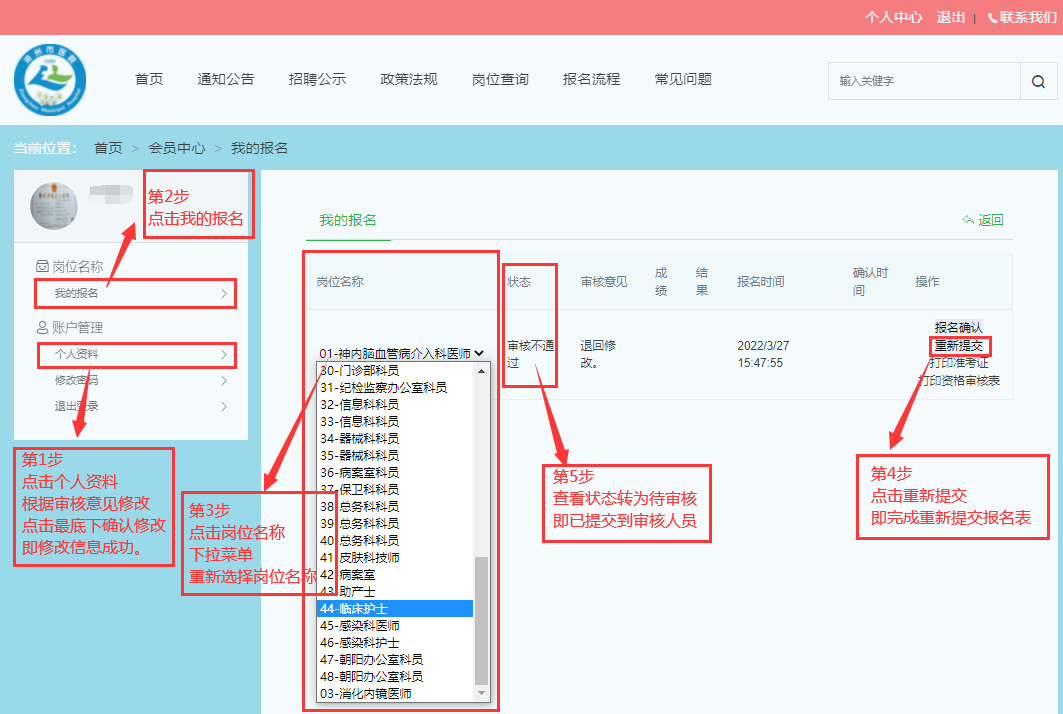
Task: Click 我的报名 in the breadcrumb
Action: 260,148
